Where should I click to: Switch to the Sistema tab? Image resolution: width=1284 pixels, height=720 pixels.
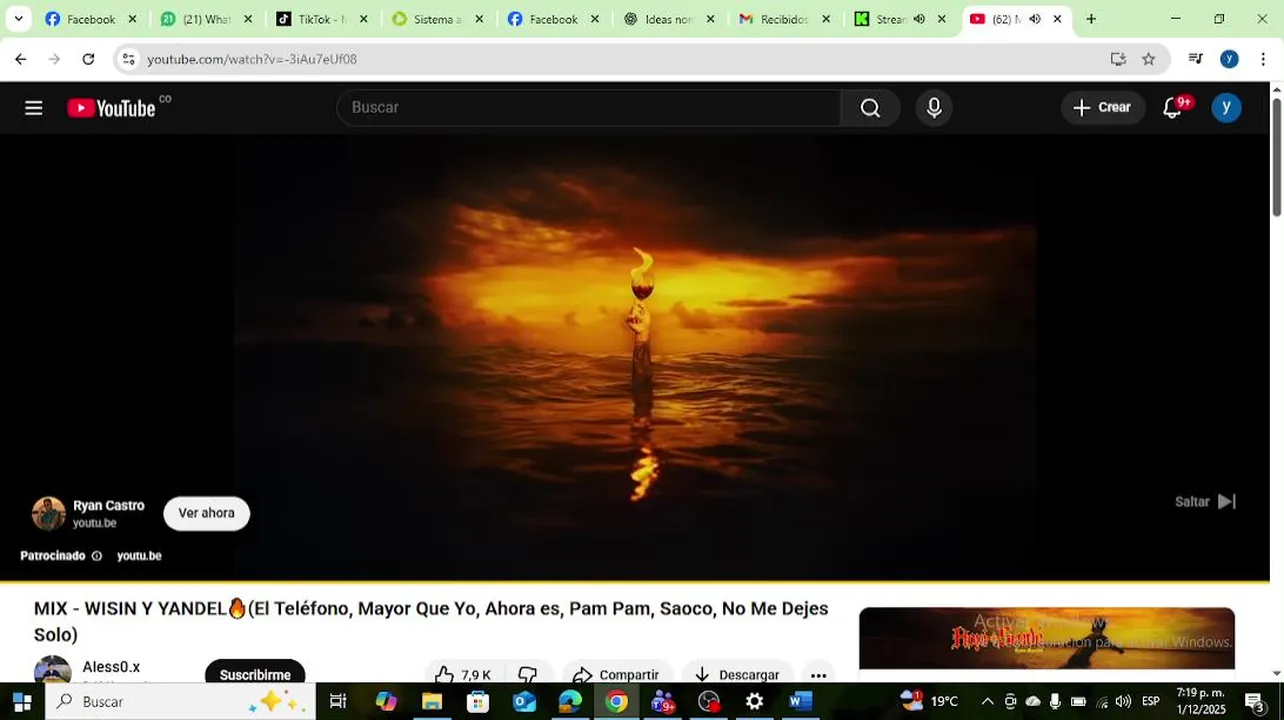pos(438,19)
